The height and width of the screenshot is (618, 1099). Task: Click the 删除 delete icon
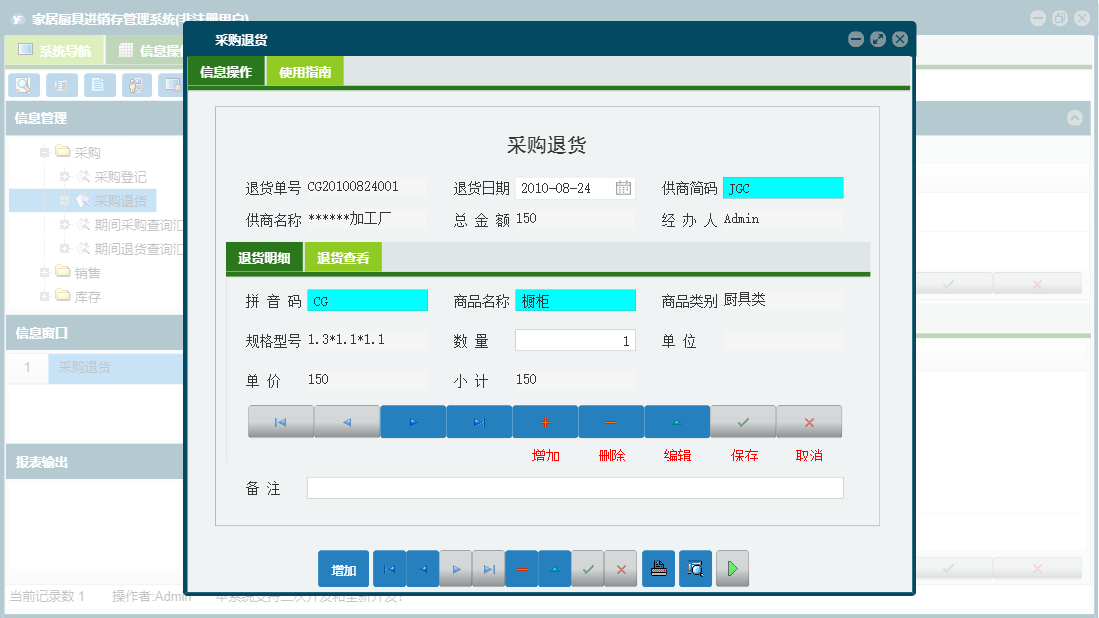tap(611, 421)
